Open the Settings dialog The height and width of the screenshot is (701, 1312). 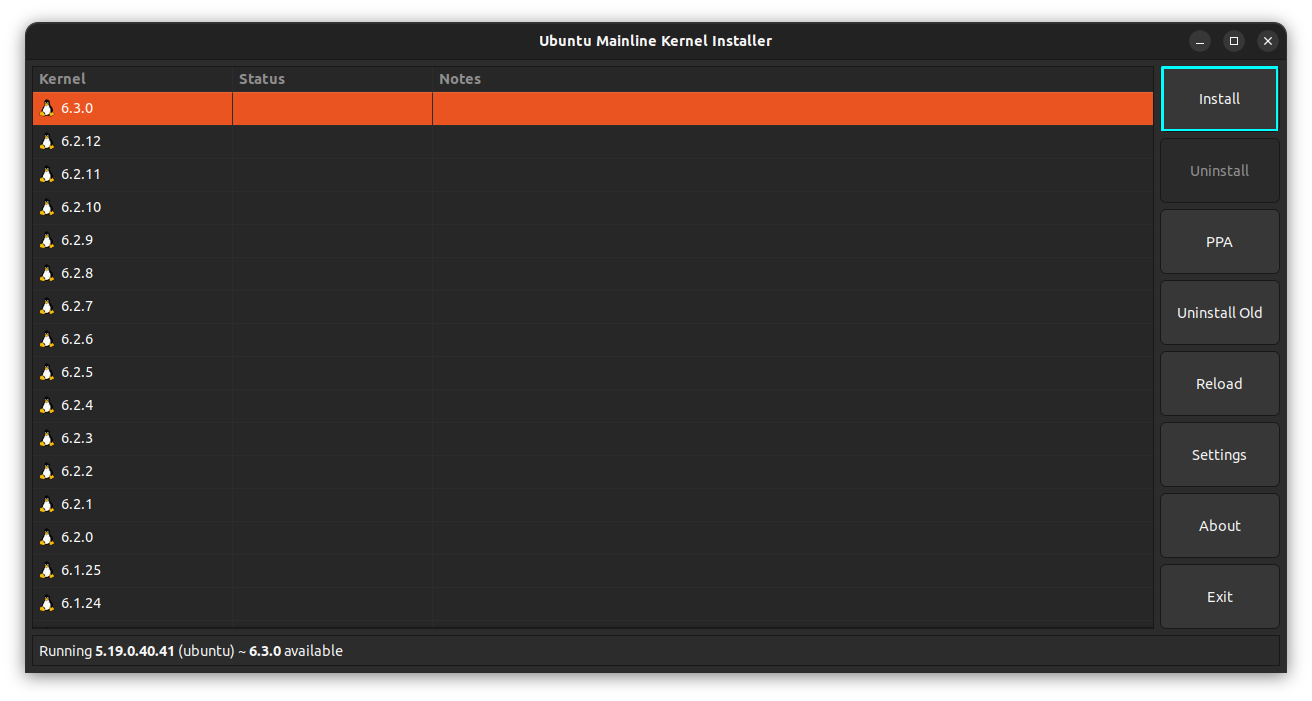click(x=1219, y=455)
